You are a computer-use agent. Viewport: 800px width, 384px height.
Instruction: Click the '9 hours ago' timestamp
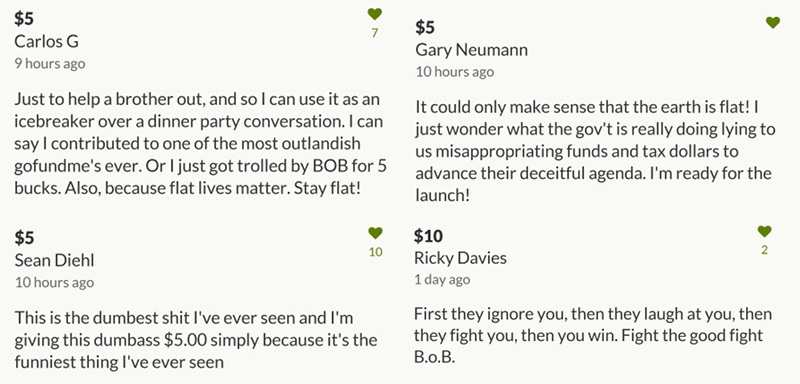[50, 64]
